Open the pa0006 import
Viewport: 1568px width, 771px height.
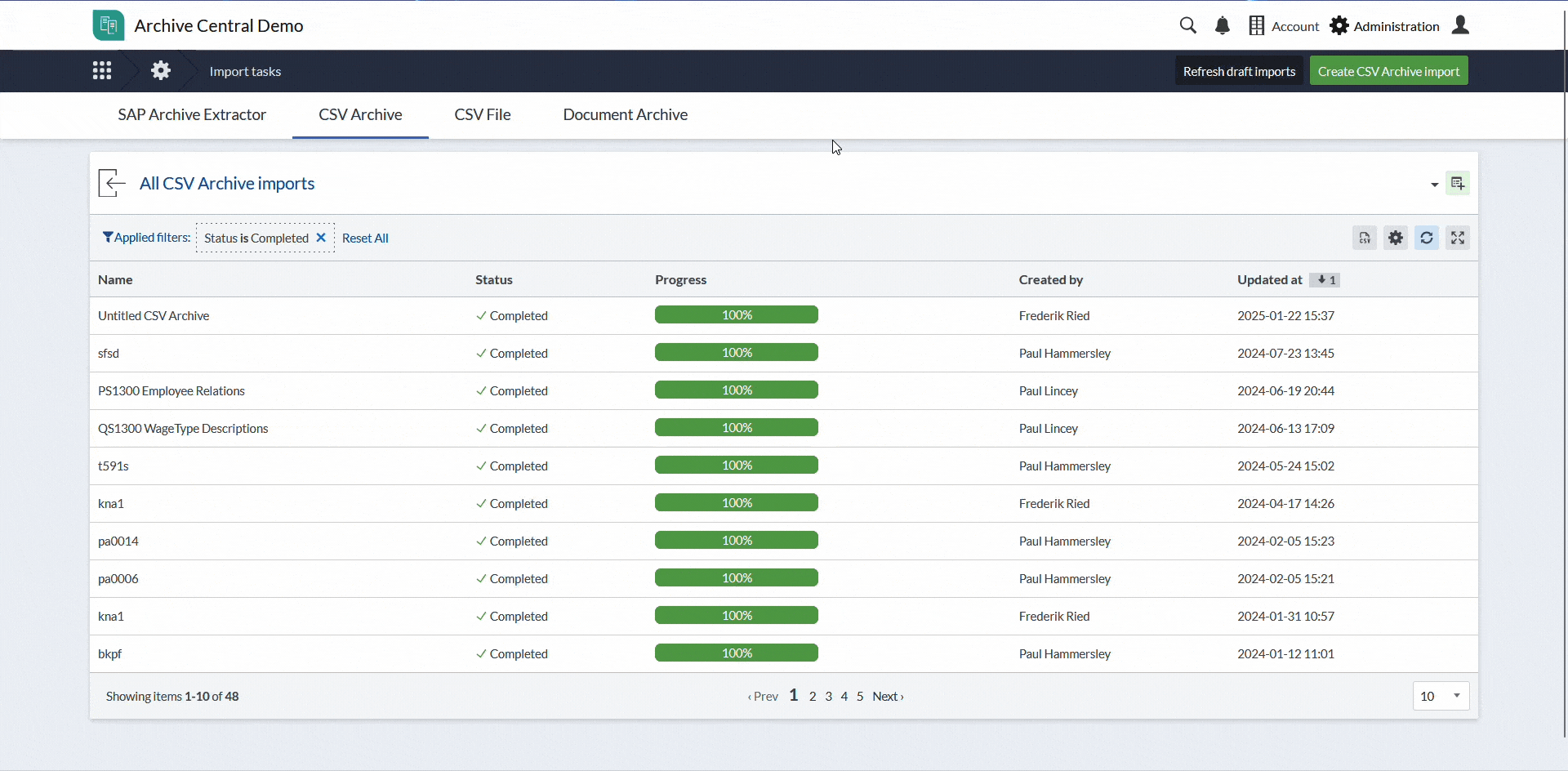tap(784, 579)
